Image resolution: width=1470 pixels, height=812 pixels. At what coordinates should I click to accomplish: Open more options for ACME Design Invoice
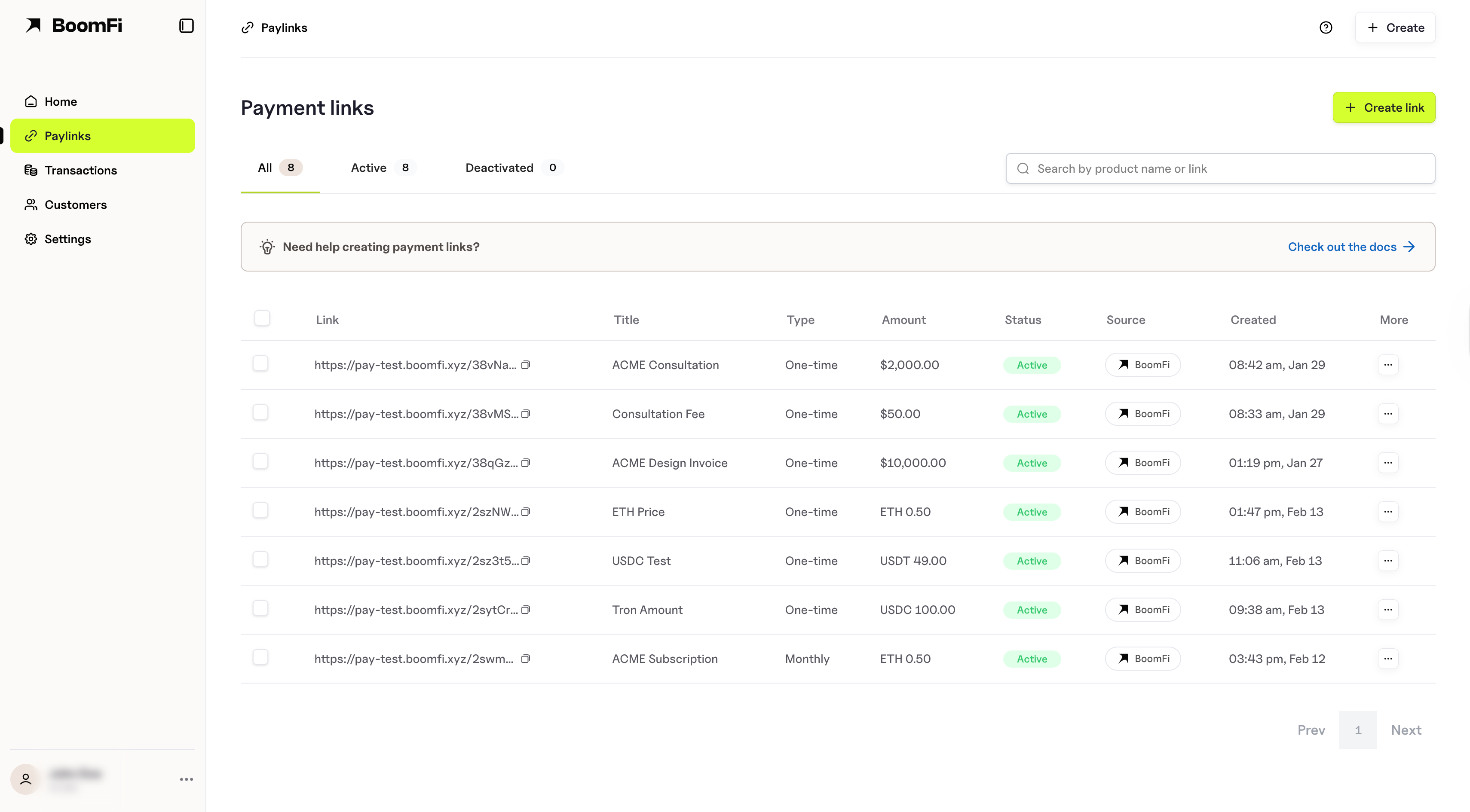(x=1387, y=462)
